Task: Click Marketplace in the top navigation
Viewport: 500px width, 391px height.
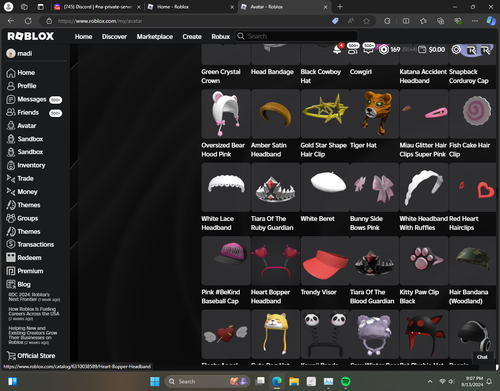Action: (155, 36)
